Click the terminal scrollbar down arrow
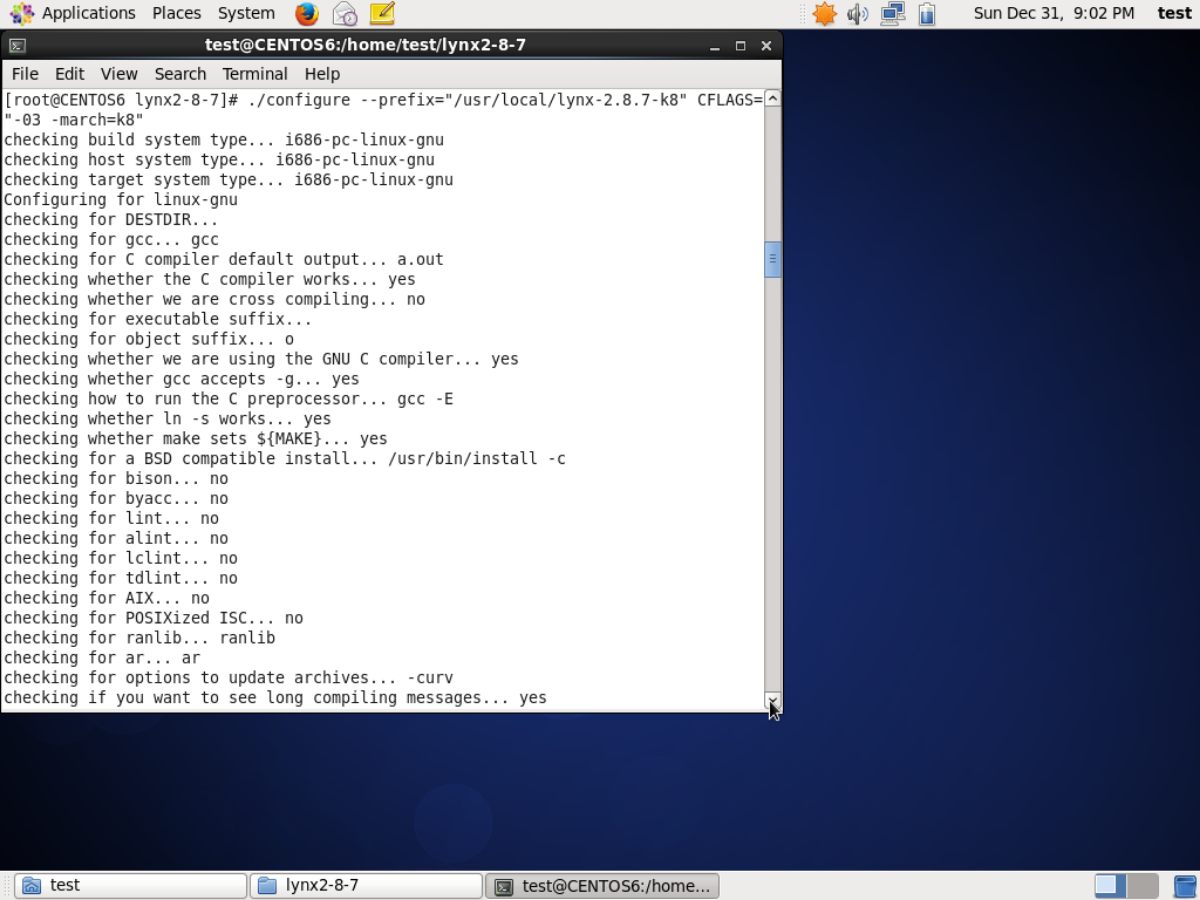The width and height of the screenshot is (1200, 900). coord(772,701)
